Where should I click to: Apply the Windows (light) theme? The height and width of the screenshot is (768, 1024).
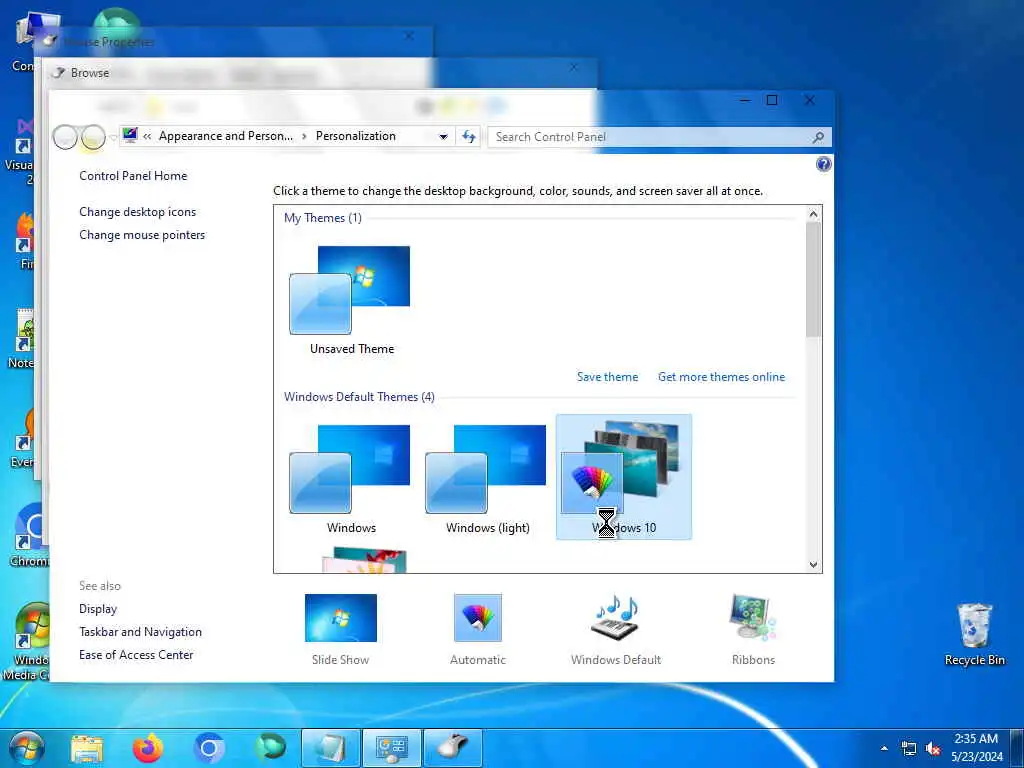[487, 478]
